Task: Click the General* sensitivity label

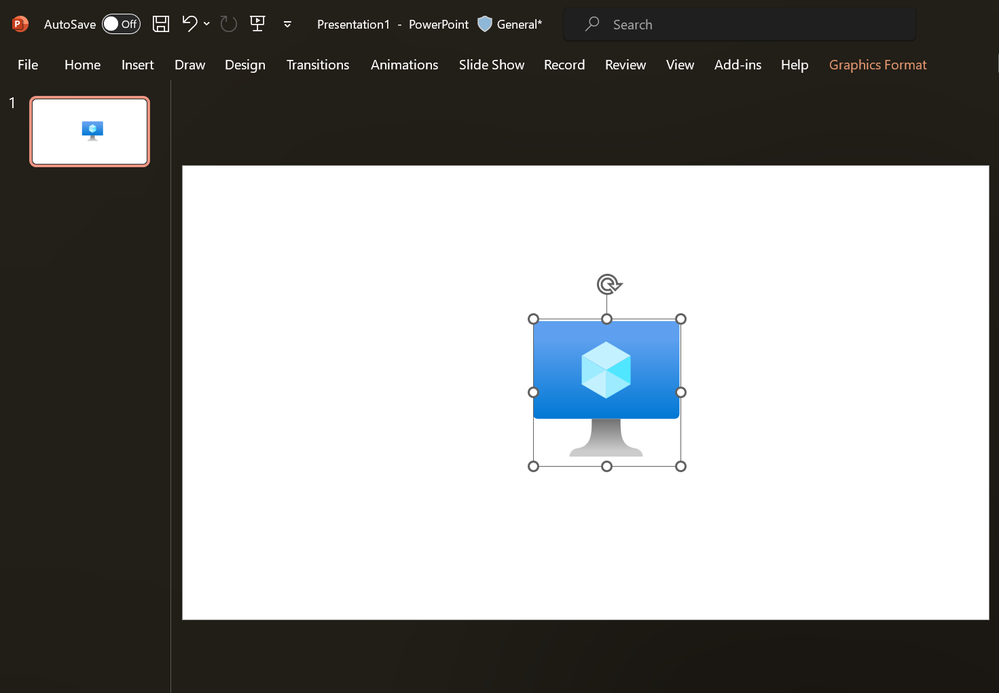Action: click(x=519, y=24)
